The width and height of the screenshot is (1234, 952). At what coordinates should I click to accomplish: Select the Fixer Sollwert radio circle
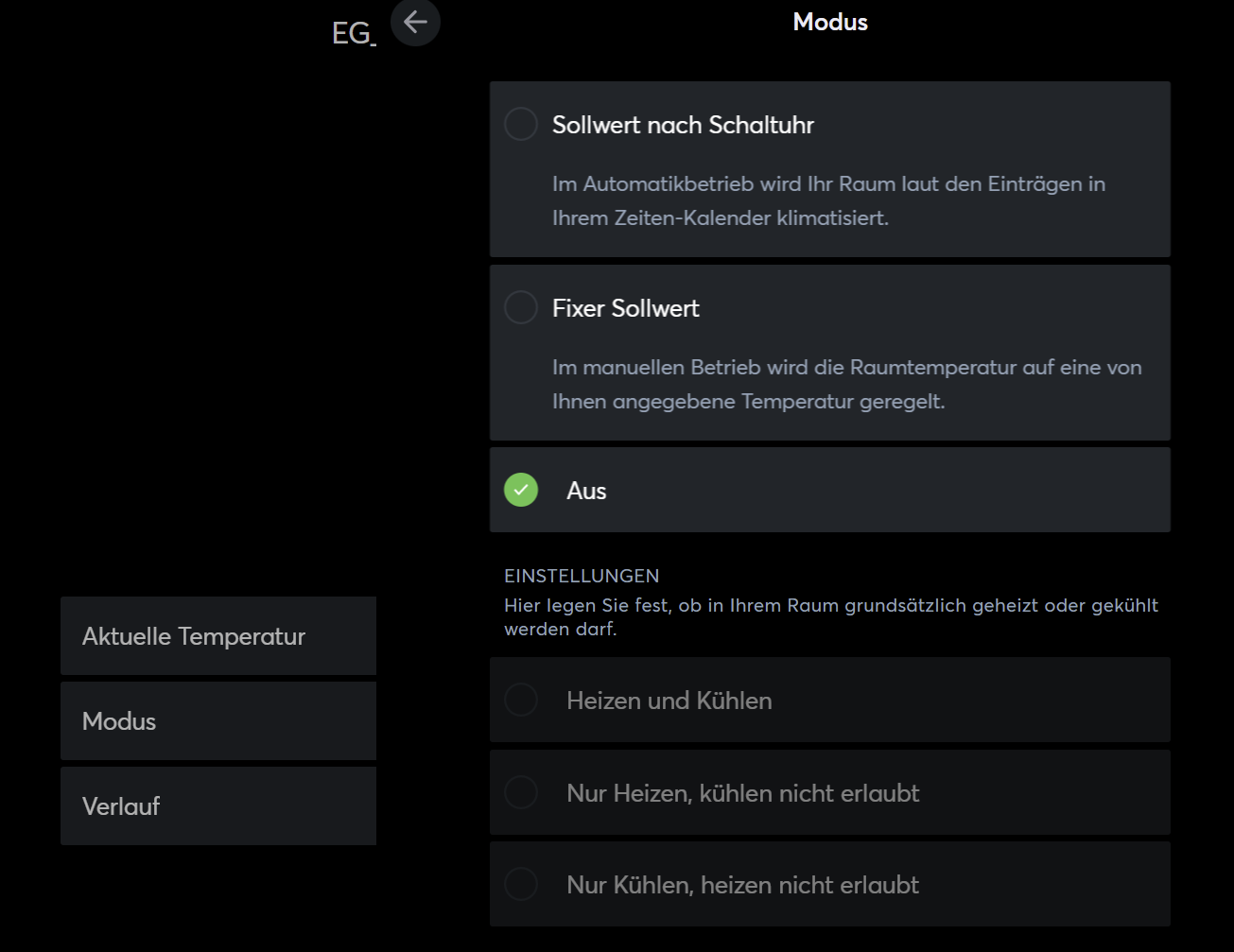[x=521, y=307]
